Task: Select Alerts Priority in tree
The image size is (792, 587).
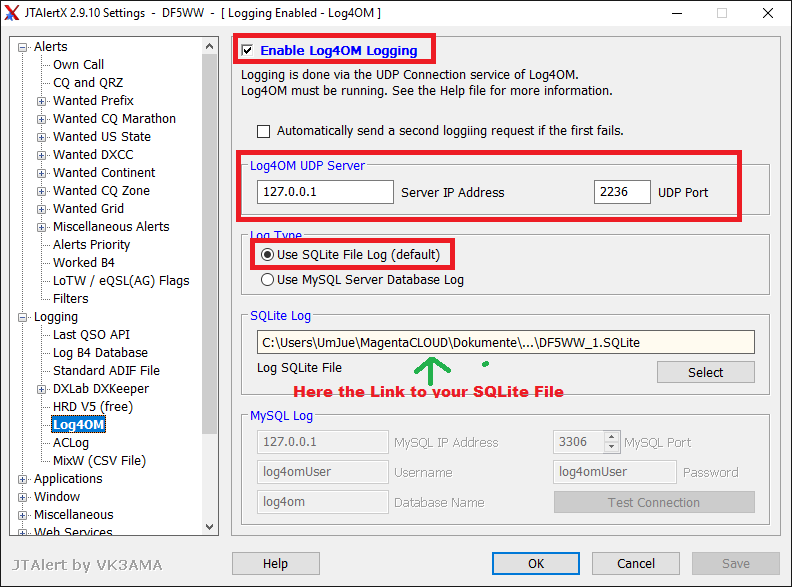Action: [91, 244]
